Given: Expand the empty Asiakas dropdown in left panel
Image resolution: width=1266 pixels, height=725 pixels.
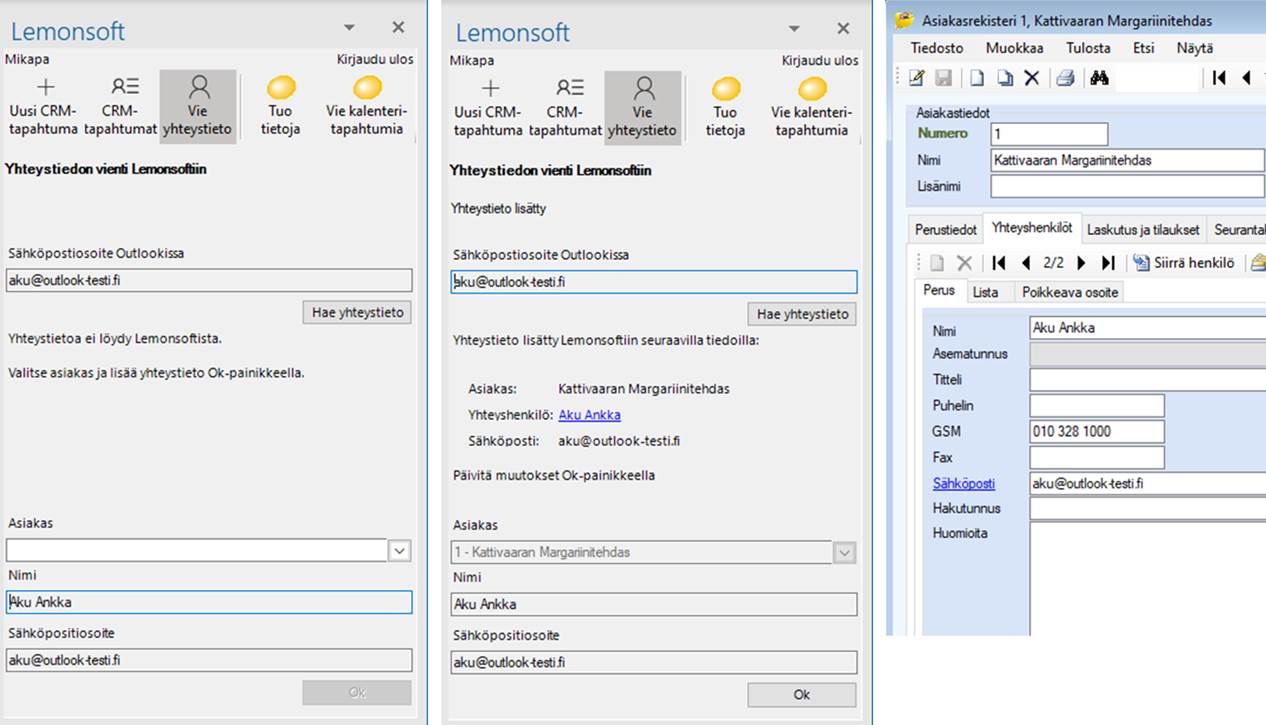Looking at the screenshot, I should (x=399, y=550).
